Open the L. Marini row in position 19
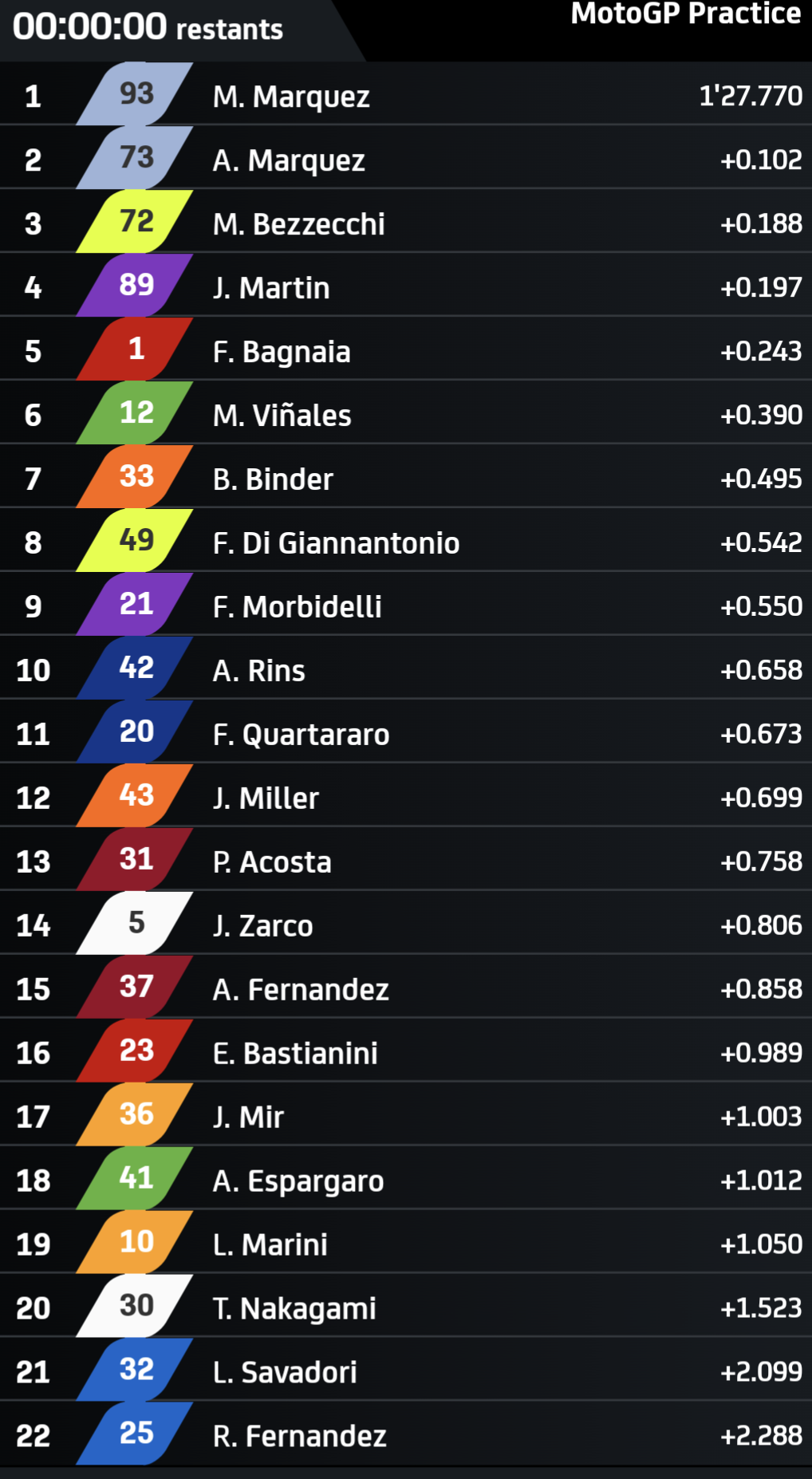The image size is (812, 1479). click(x=406, y=1243)
